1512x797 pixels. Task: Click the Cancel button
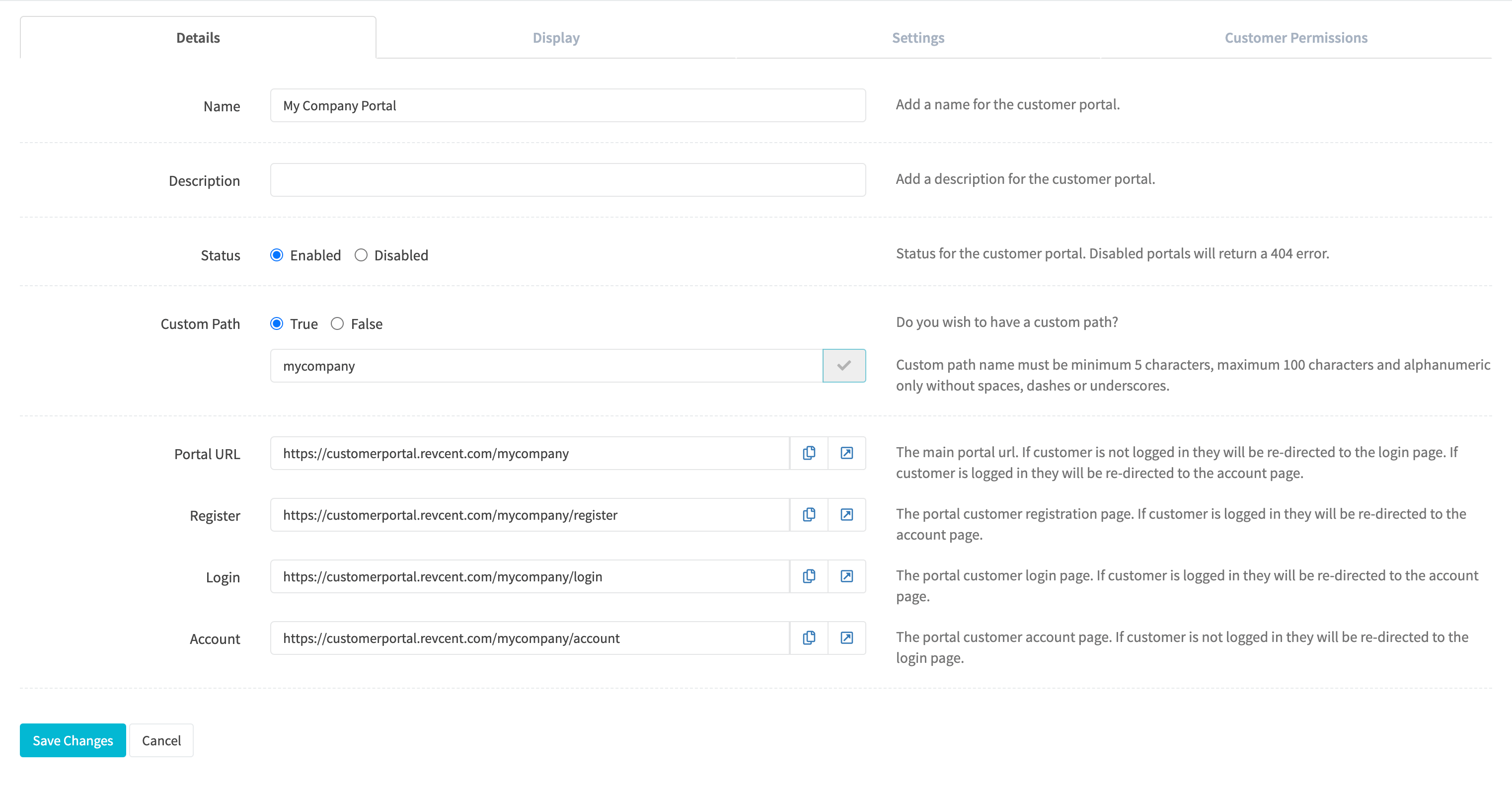[x=161, y=740]
